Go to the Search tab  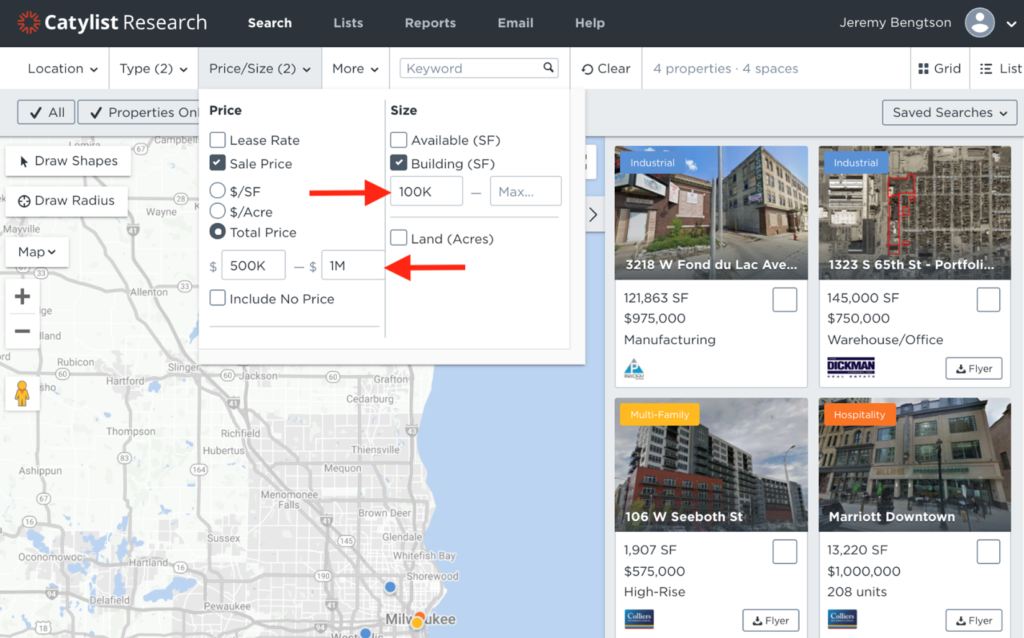[x=270, y=23]
